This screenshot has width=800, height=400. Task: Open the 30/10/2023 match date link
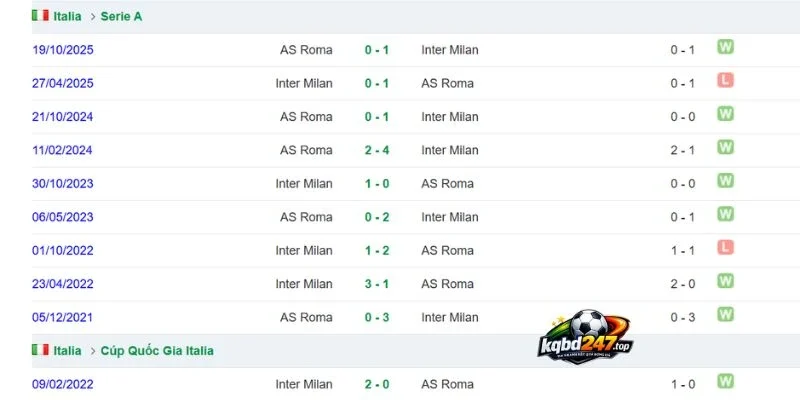pyautogui.click(x=63, y=184)
